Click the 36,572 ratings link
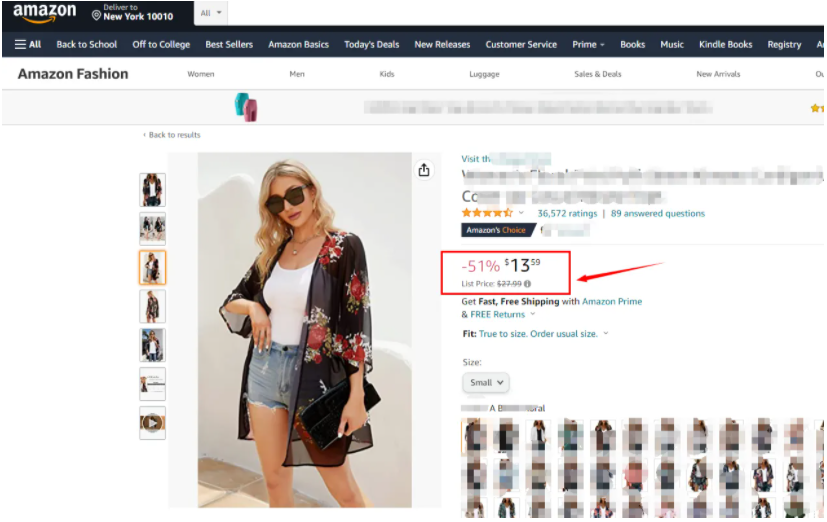827x522 pixels. pyautogui.click(x=567, y=213)
